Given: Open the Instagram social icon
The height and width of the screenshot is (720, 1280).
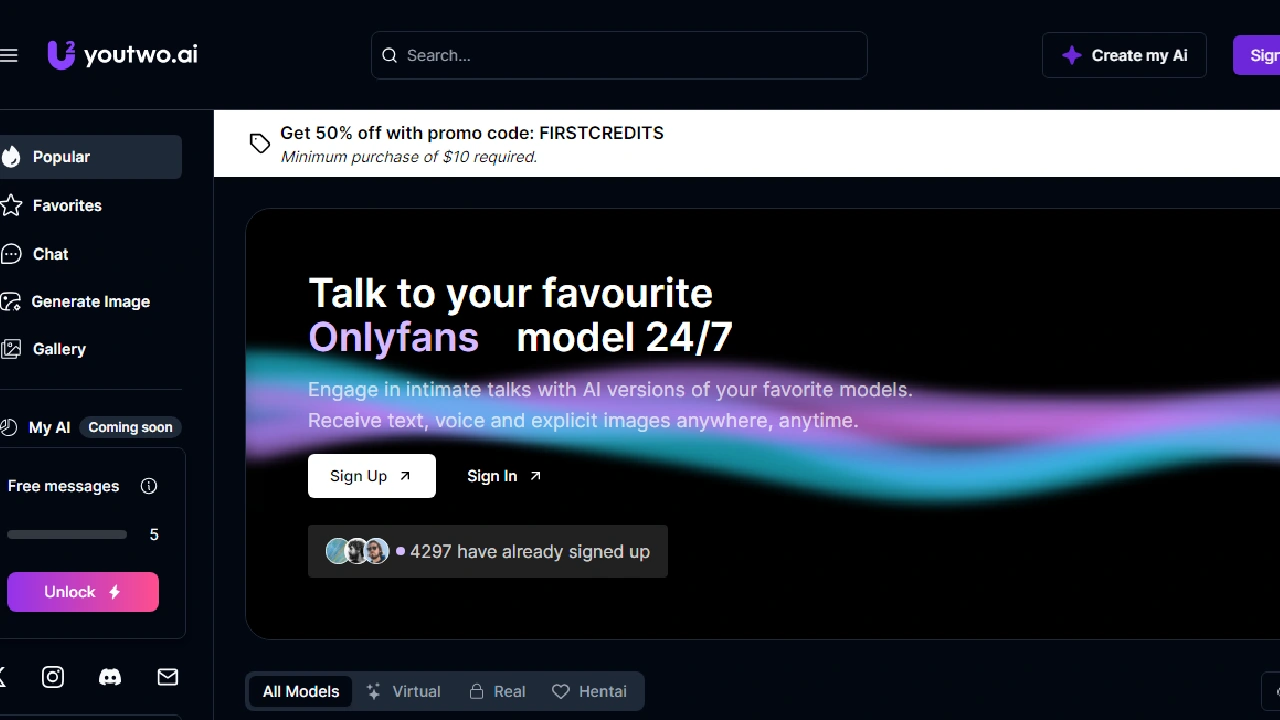Looking at the screenshot, I should click(x=53, y=677).
